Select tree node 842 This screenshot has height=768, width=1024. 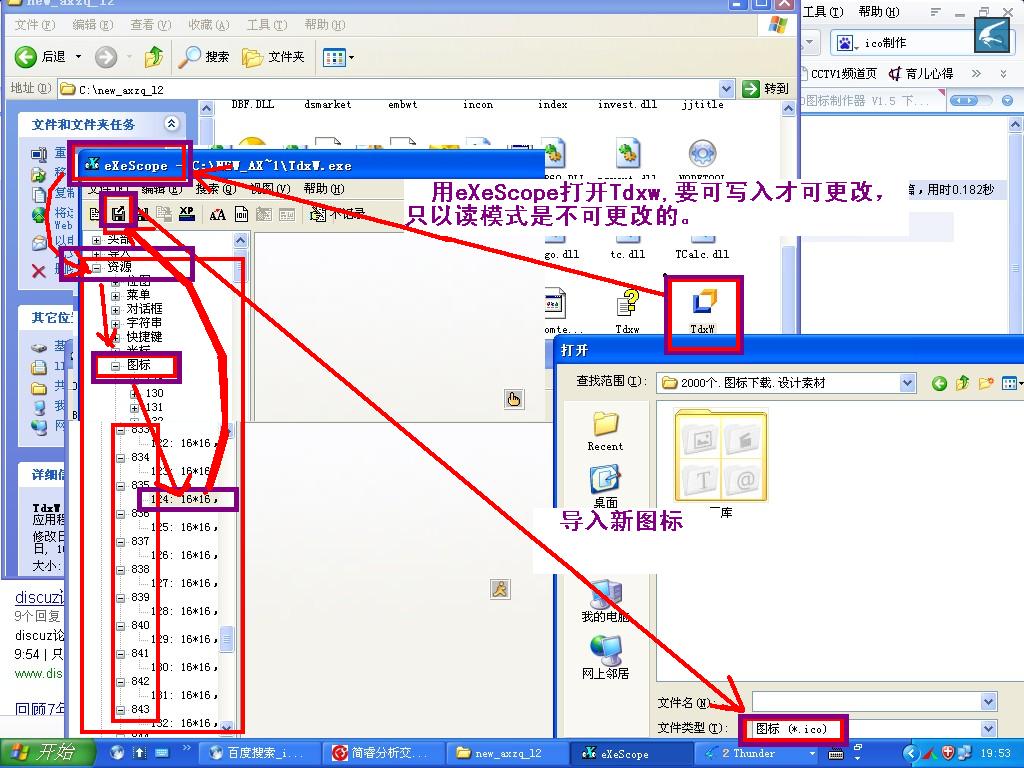click(x=140, y=681)
